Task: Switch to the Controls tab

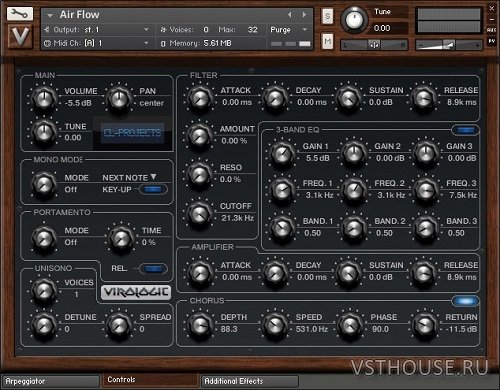Action: [x=151, y=380]
